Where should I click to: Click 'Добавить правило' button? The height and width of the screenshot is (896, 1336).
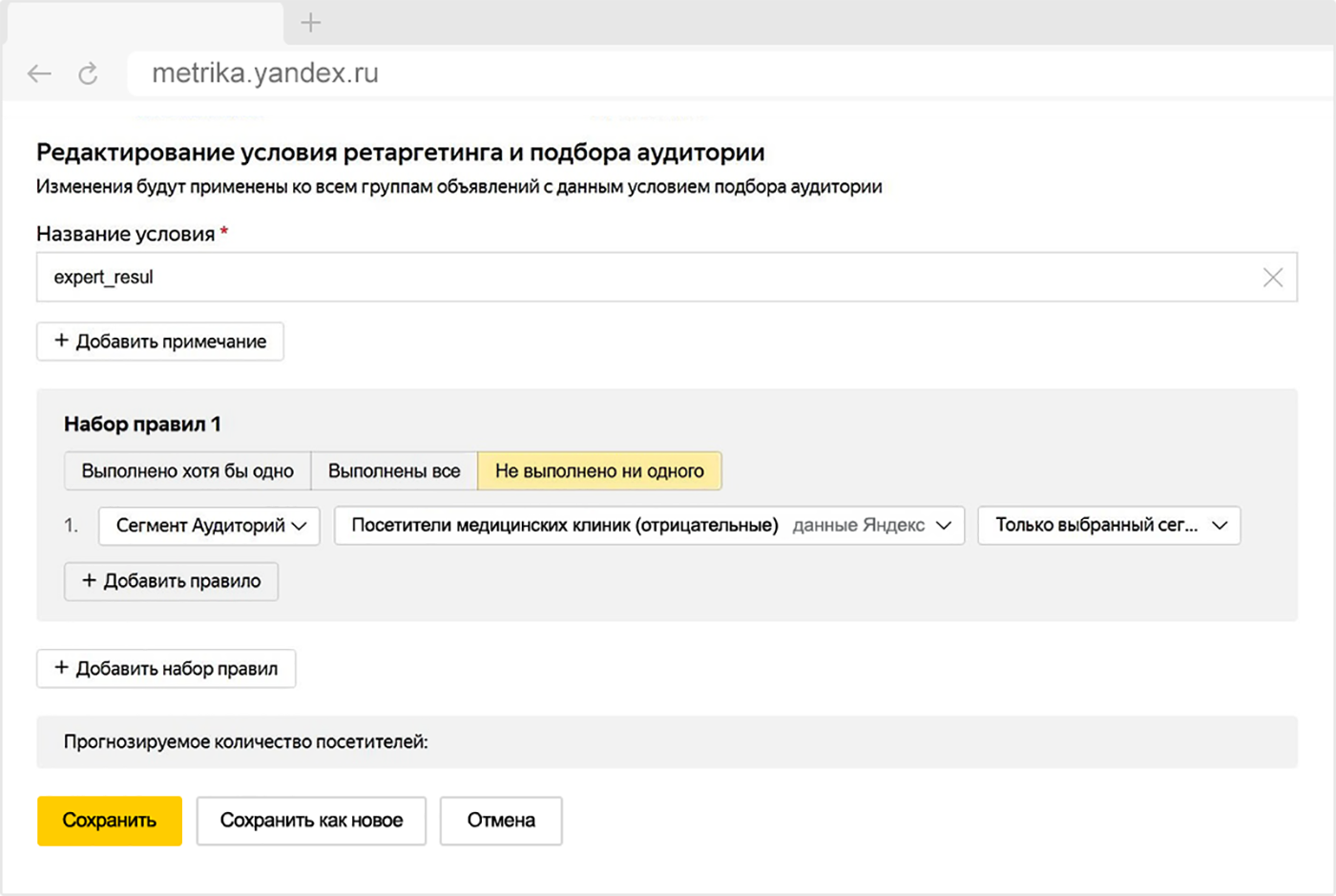(x=171, y=581)
